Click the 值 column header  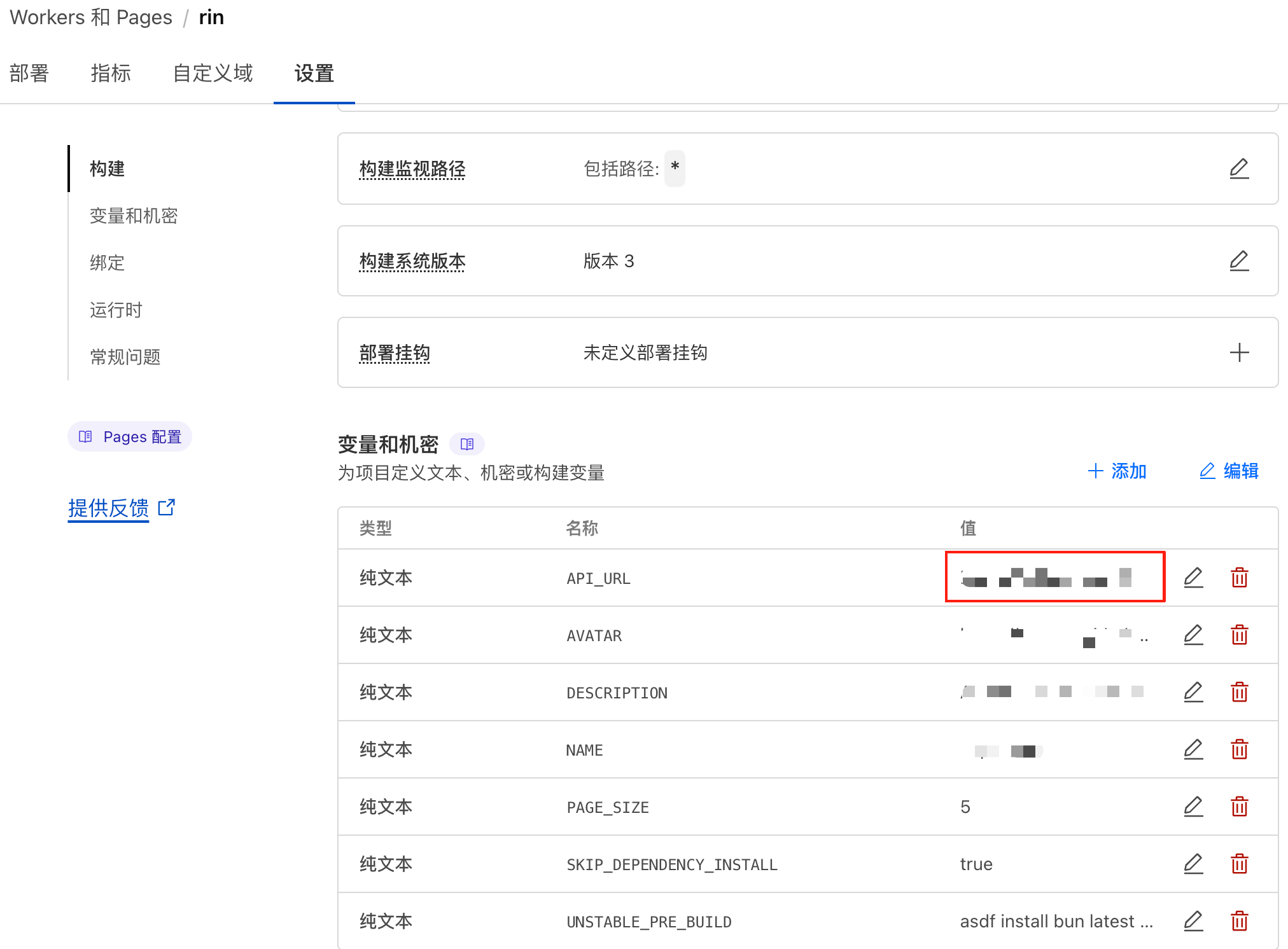[968, 528]
